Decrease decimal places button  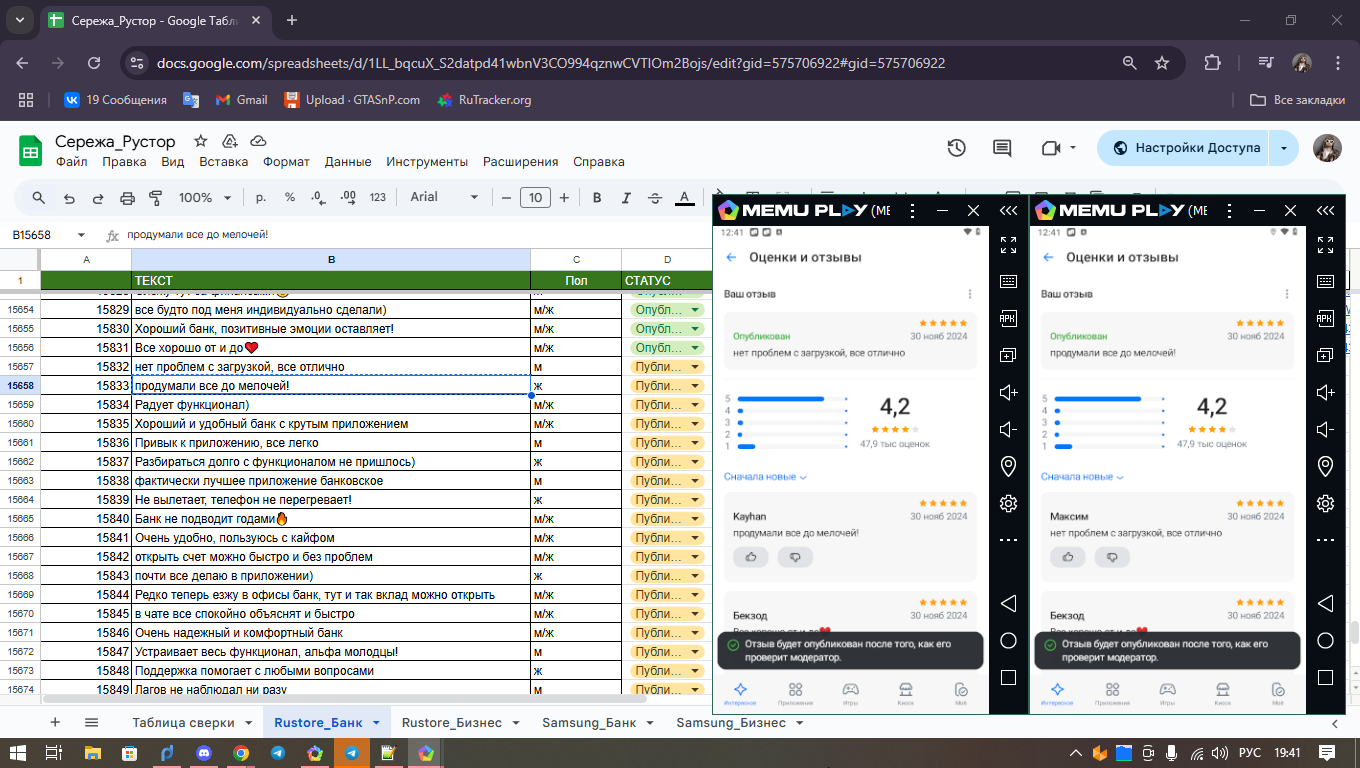coord(318,197)
